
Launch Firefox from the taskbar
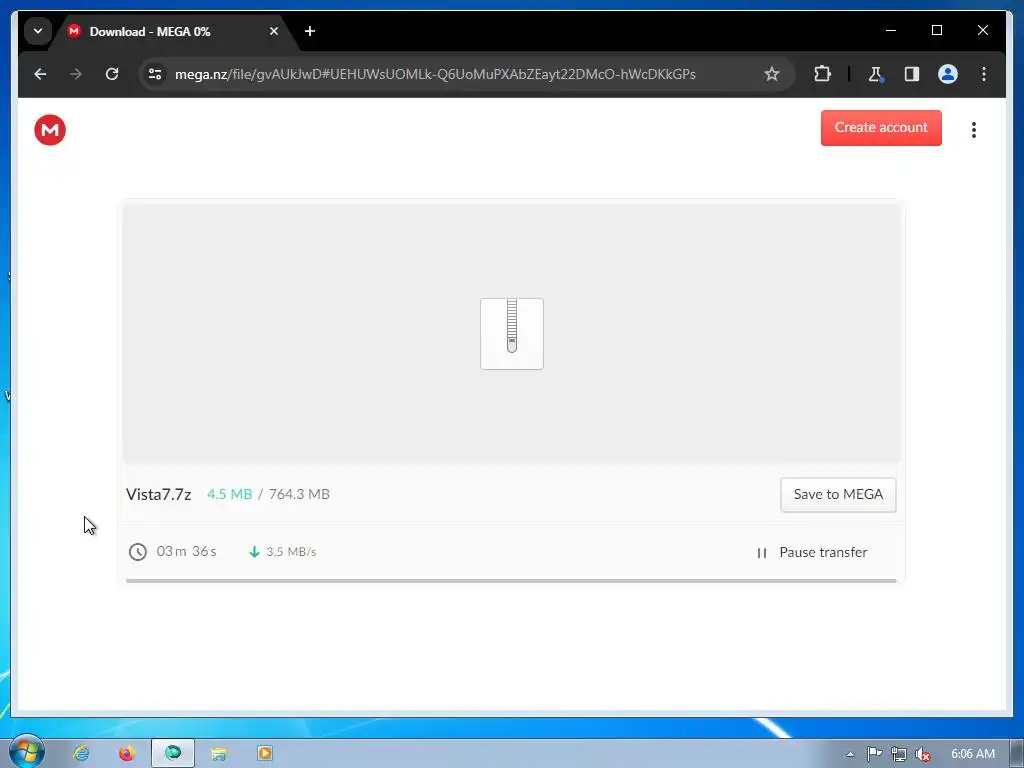(127, 753)
